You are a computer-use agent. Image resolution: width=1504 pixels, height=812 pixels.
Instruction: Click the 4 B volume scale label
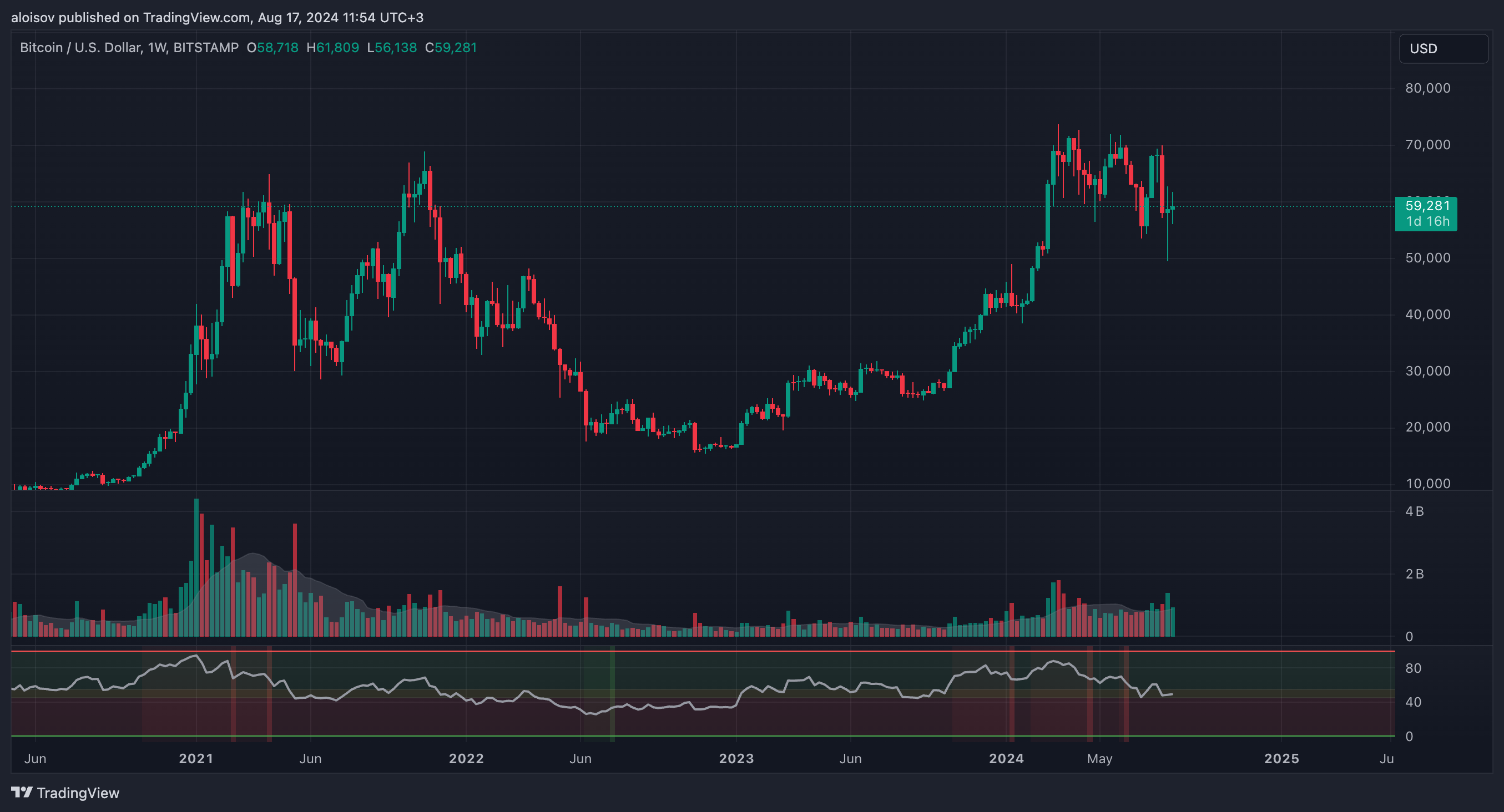pyautogui.click(x=1414, y=511)
